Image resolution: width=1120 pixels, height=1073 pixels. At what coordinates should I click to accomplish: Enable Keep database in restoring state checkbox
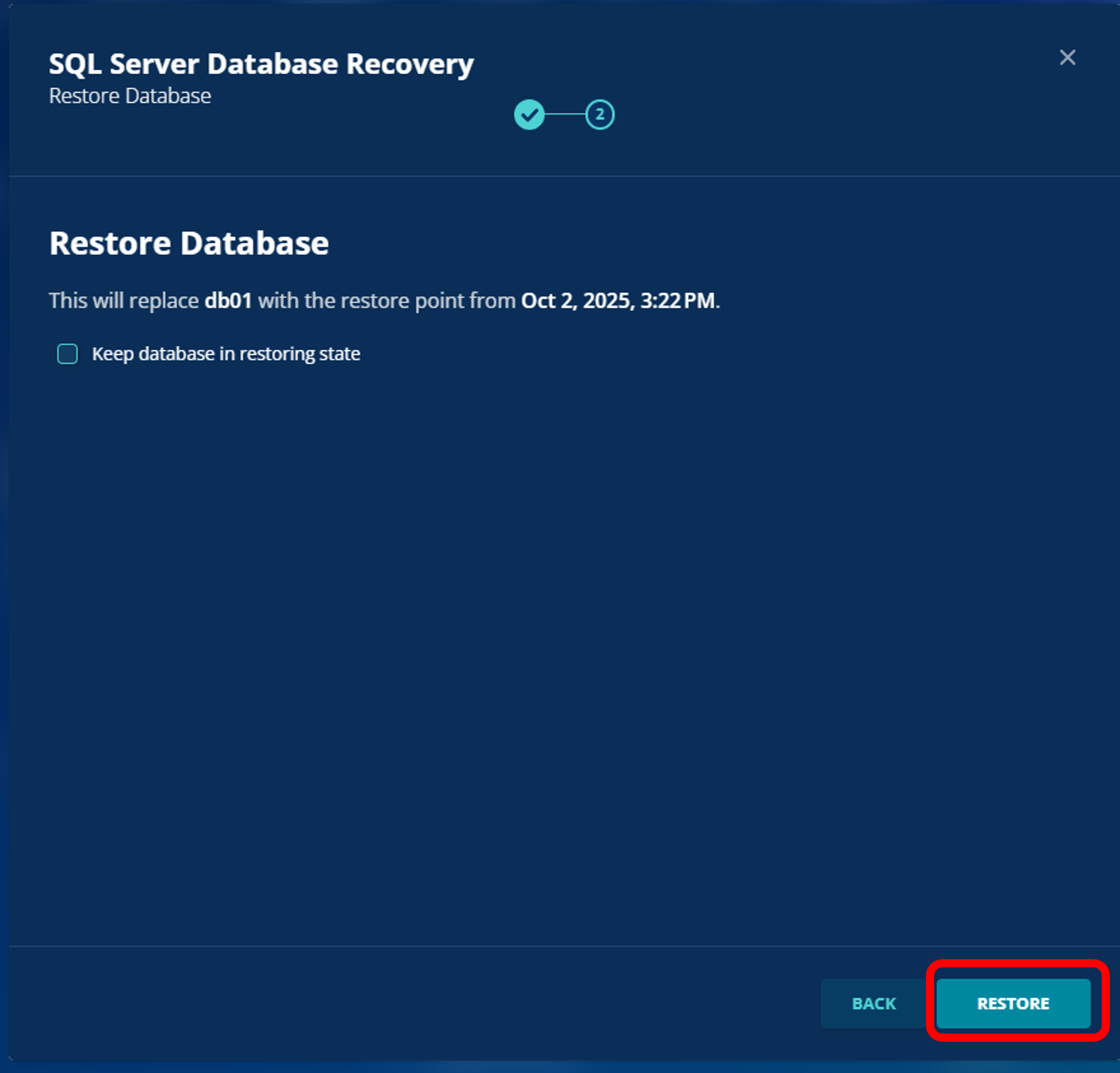67,354
